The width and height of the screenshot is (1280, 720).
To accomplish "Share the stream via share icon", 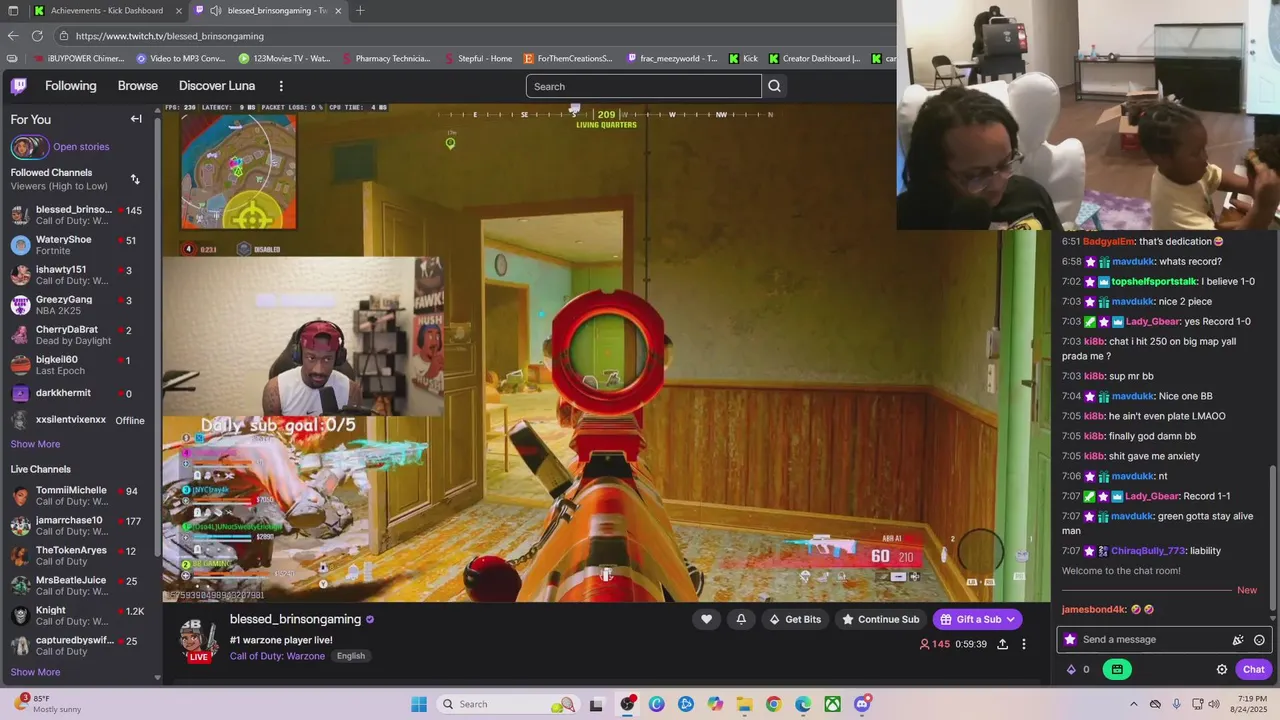I will (x=1002, y=644).
